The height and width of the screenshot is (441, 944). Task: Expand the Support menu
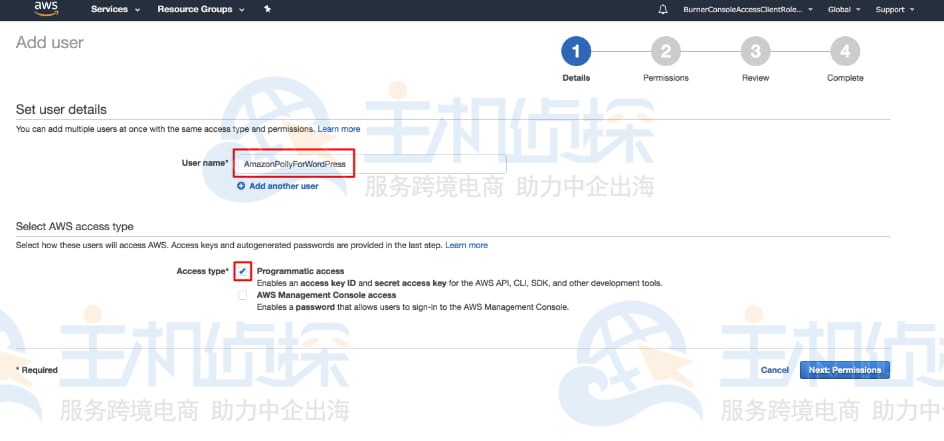pyautogui.click(x=894, y=10)
